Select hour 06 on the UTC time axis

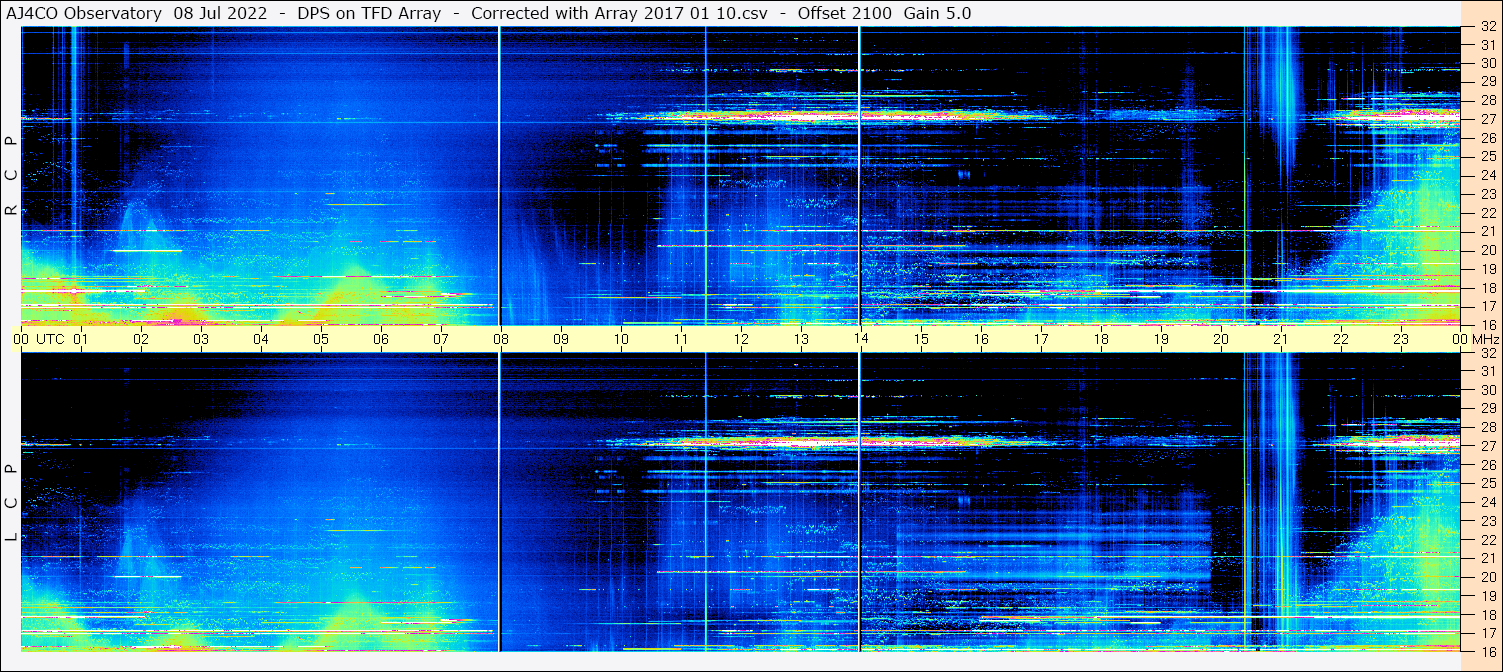coord(381,339)
